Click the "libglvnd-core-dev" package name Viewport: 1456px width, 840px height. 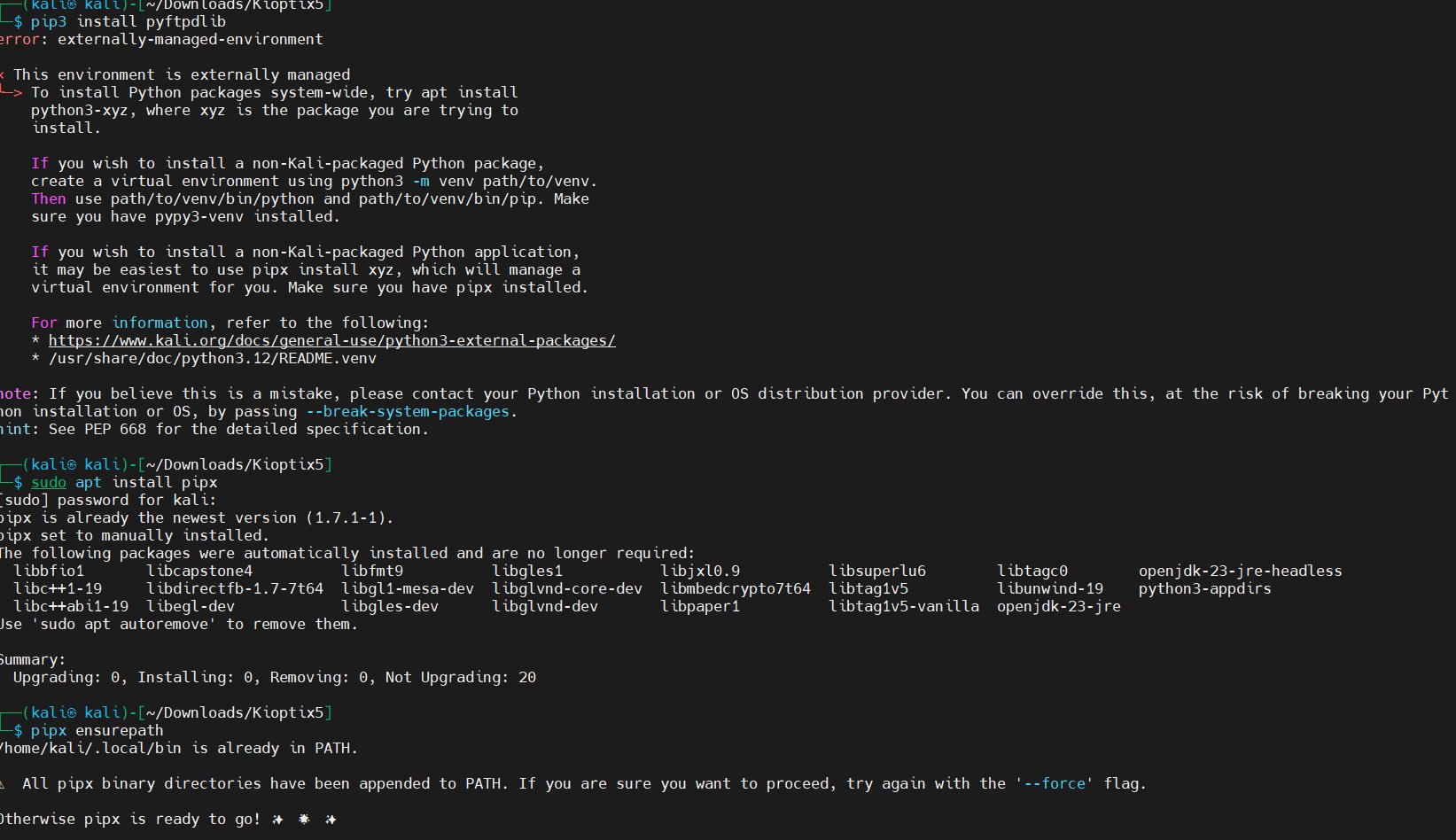click(x=567, y=588)
